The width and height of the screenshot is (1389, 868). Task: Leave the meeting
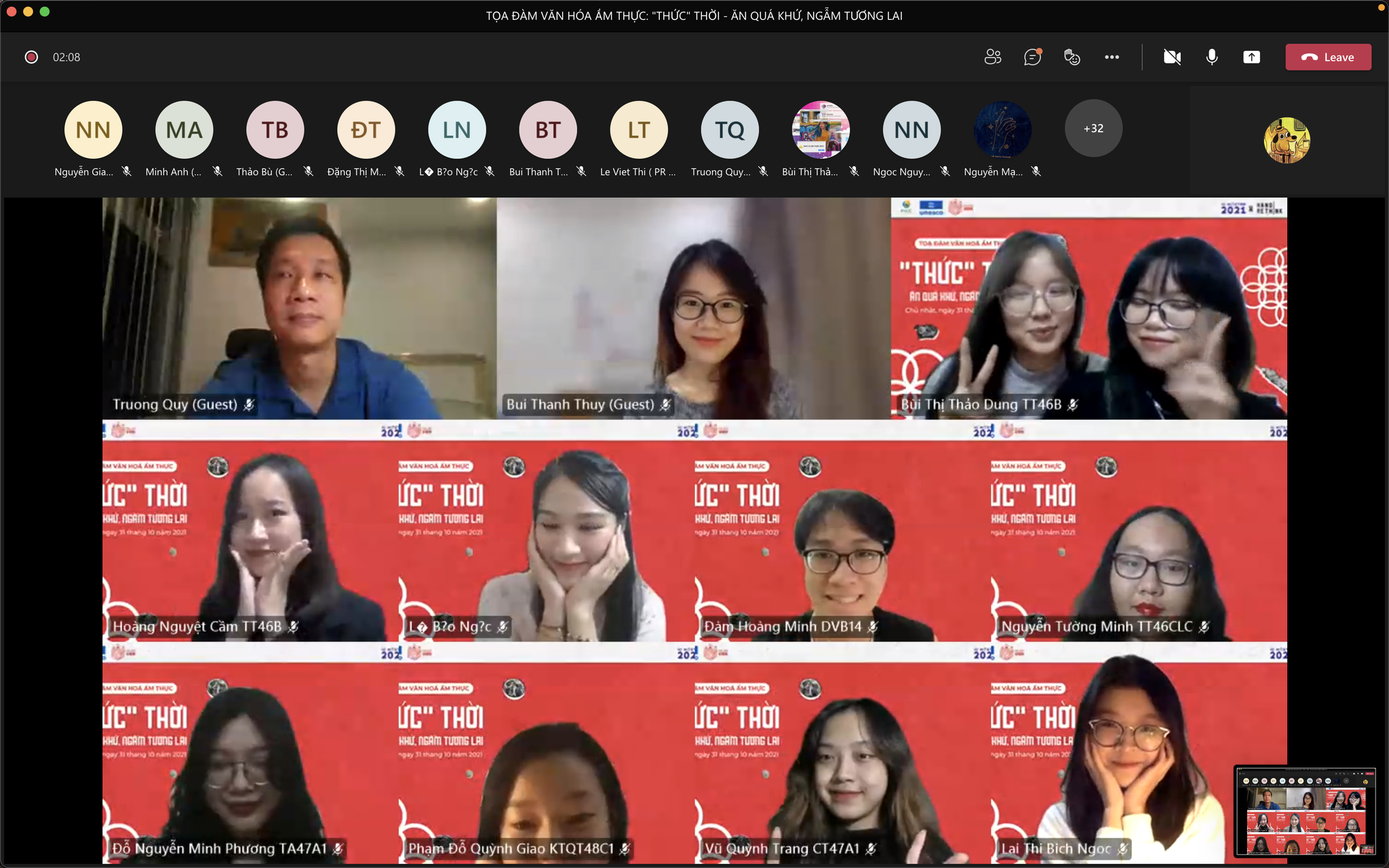click(x=1328, y=57)
